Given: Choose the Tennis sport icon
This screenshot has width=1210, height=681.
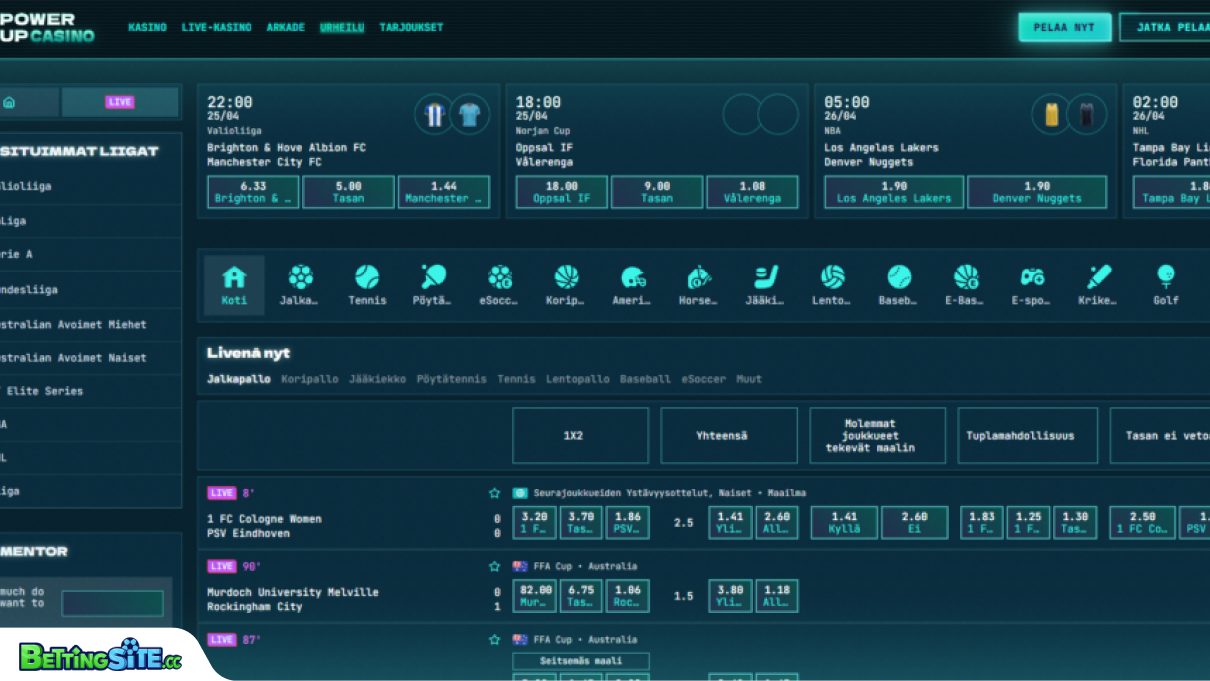Looking at the screenshot, I should point(367,285).
